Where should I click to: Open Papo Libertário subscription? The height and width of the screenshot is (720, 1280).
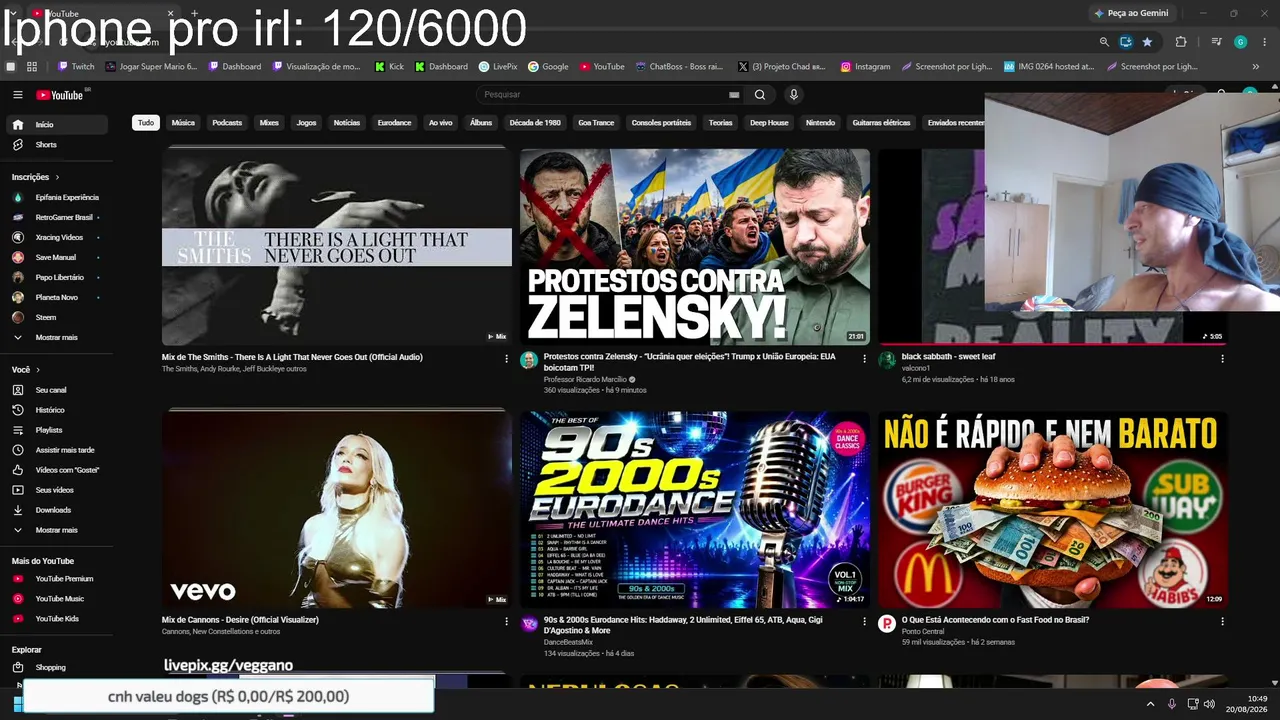coord(58,277)
